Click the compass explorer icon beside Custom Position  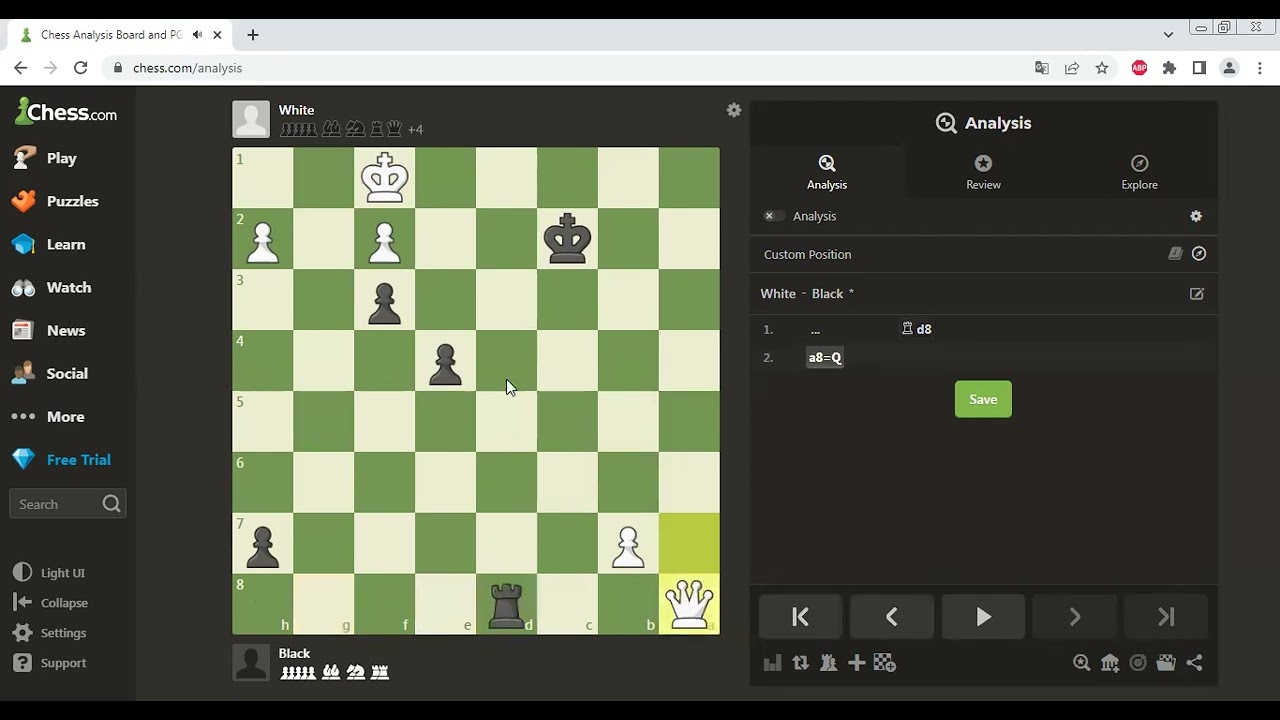pyautogui.click(x=1199, y=254)
